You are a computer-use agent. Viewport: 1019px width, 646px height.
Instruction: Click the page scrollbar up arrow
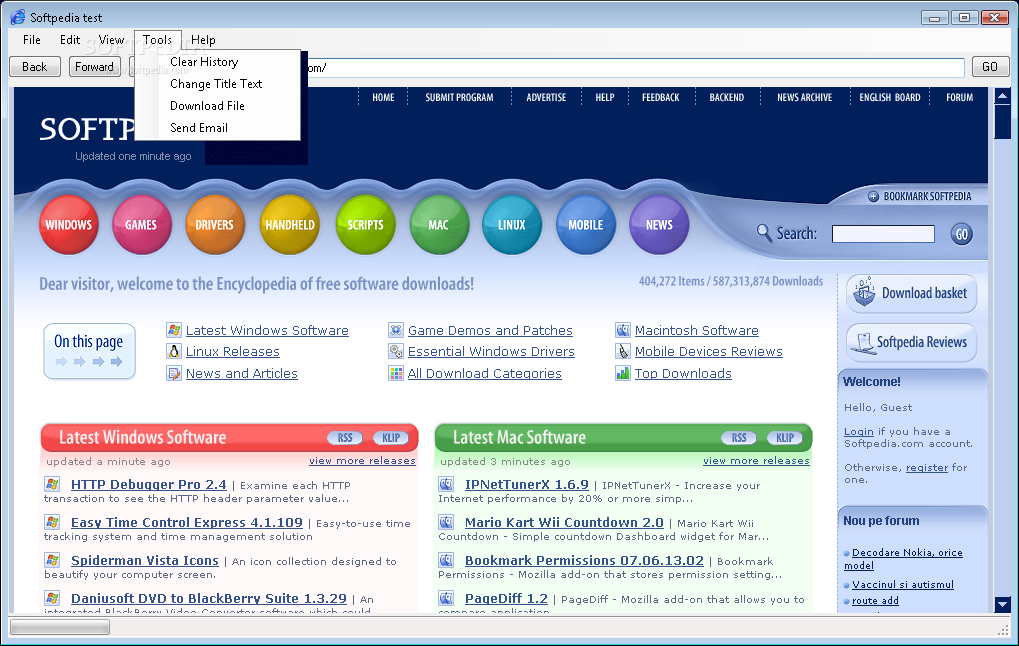pyautogui.click(x=1002, y=96)
